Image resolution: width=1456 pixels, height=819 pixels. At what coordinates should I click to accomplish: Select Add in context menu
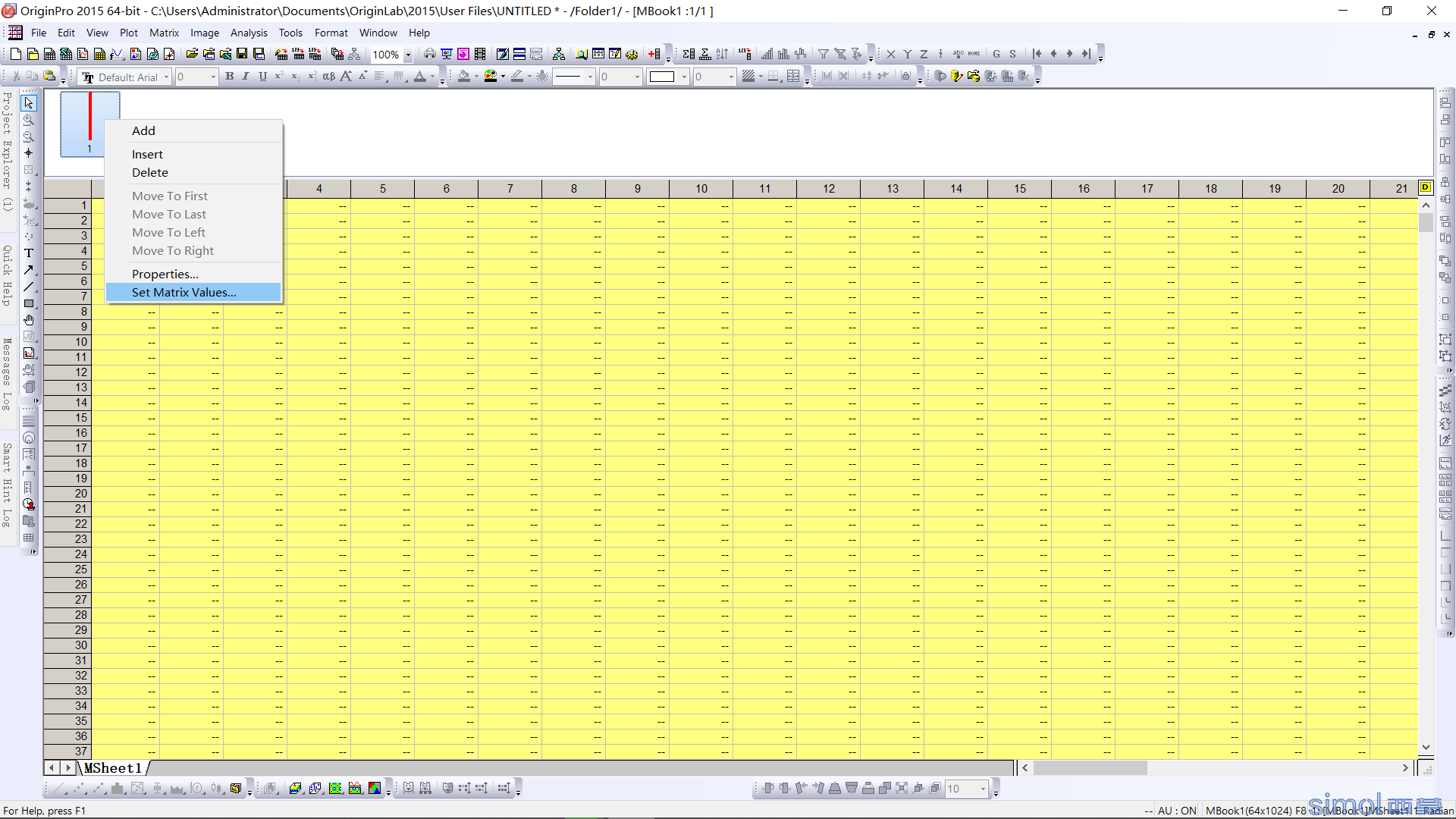[193, 131]
